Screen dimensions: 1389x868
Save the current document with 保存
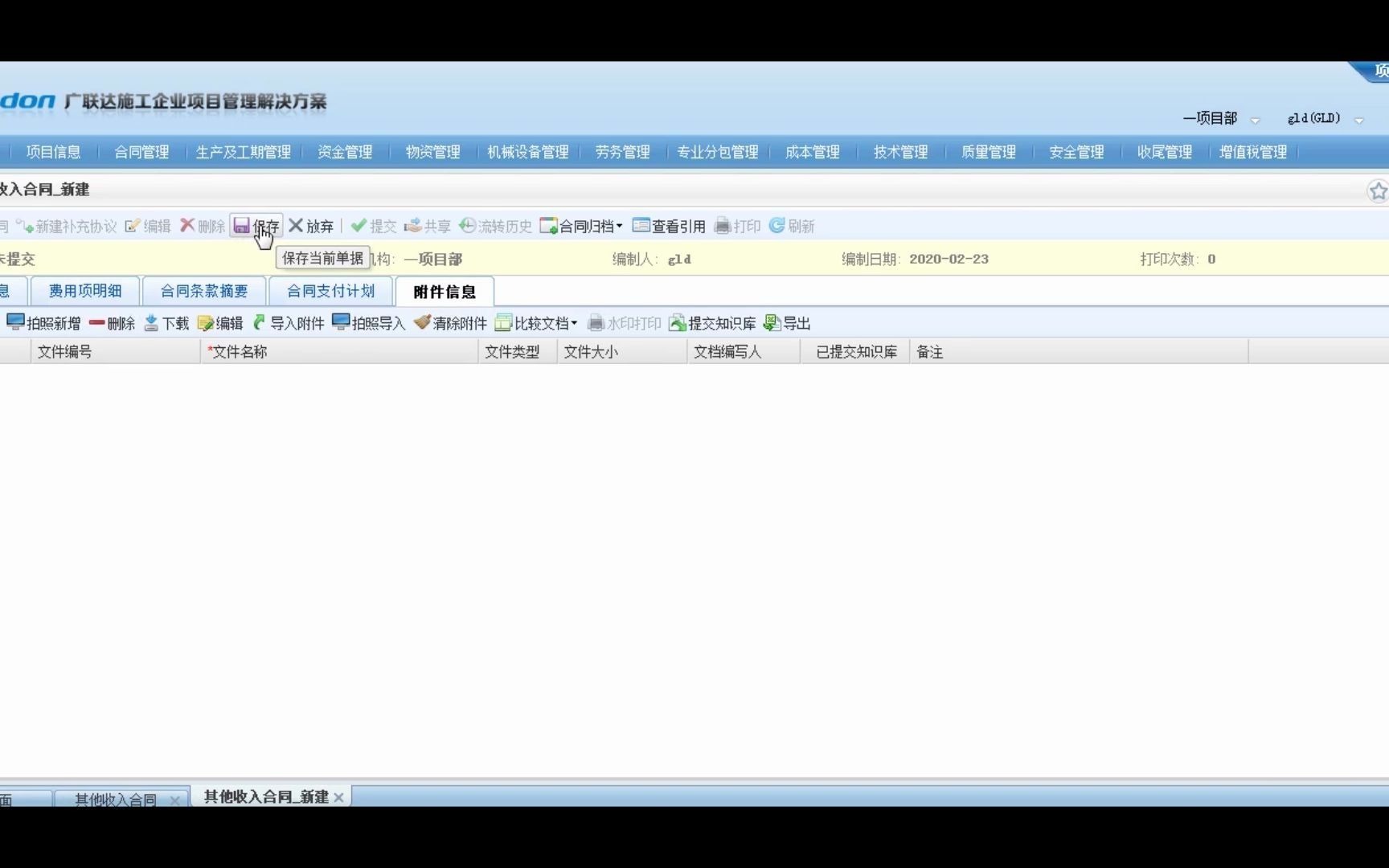(256, 227)
